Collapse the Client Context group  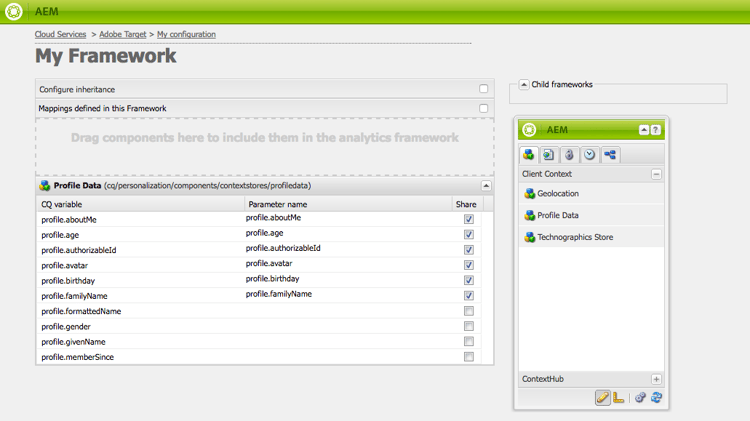tap(656, 174)
